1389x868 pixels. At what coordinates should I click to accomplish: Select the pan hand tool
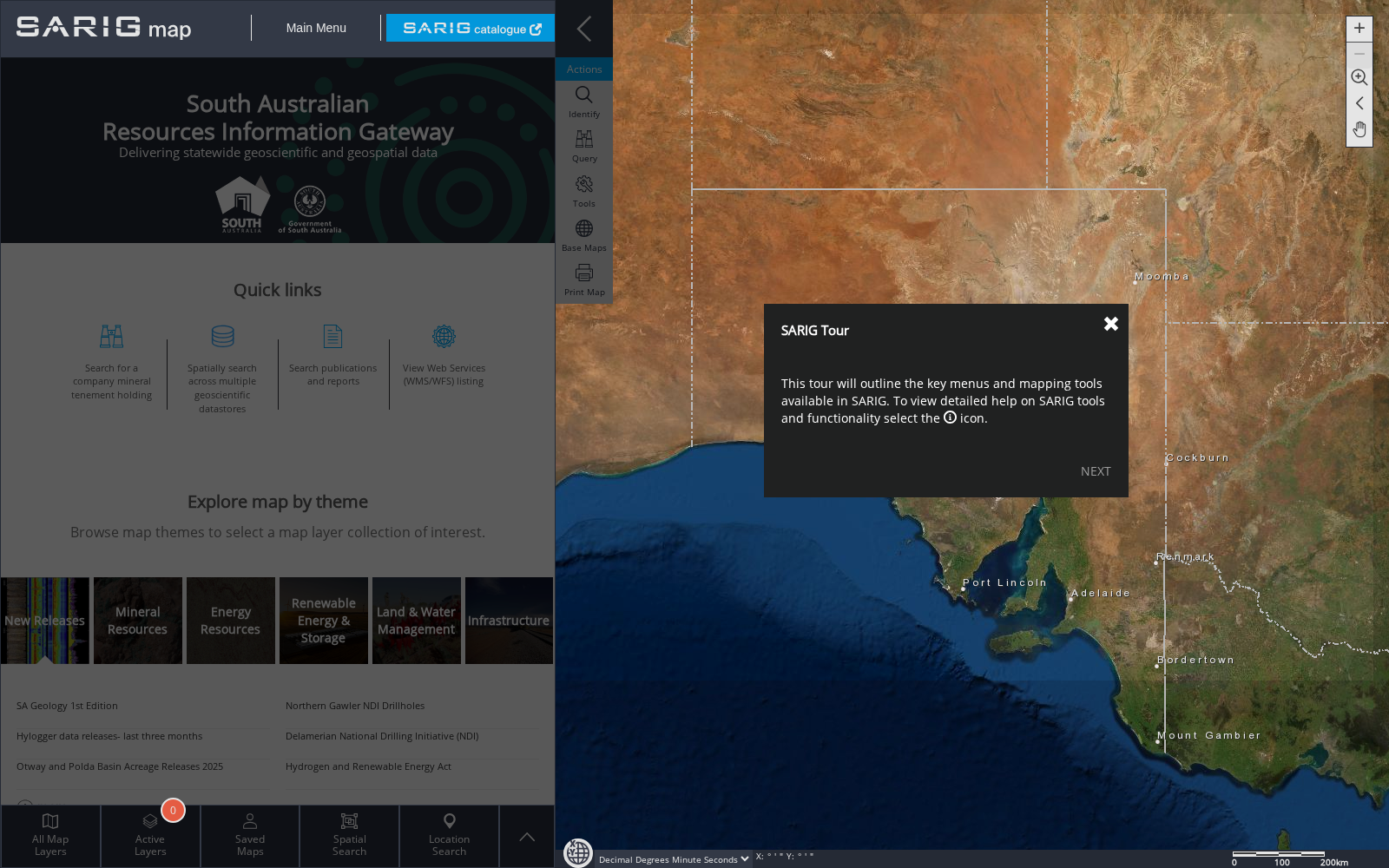tap(1359, 129)
